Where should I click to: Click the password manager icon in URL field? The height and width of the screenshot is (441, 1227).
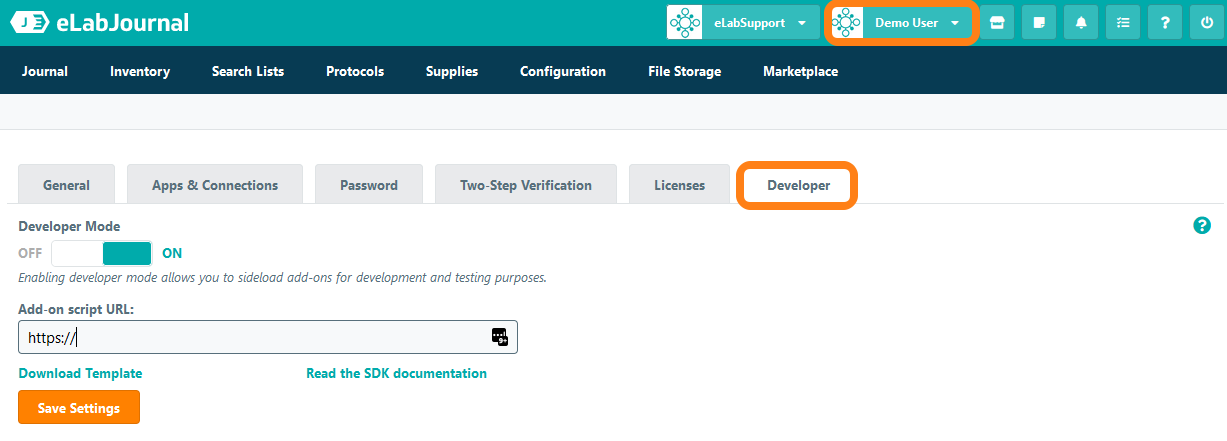[500, 337]
